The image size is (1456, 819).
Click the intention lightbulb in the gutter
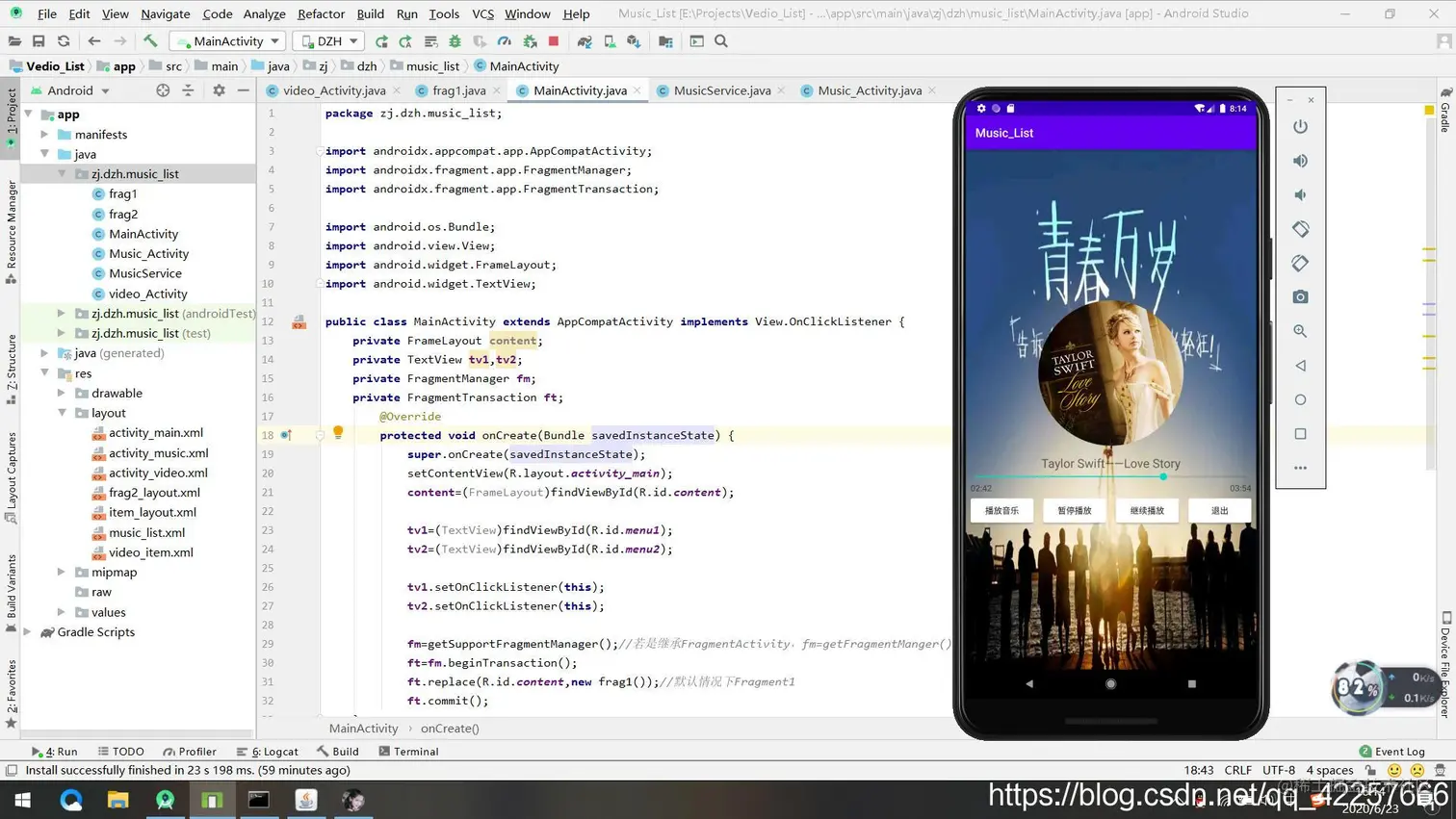(338, 433)
